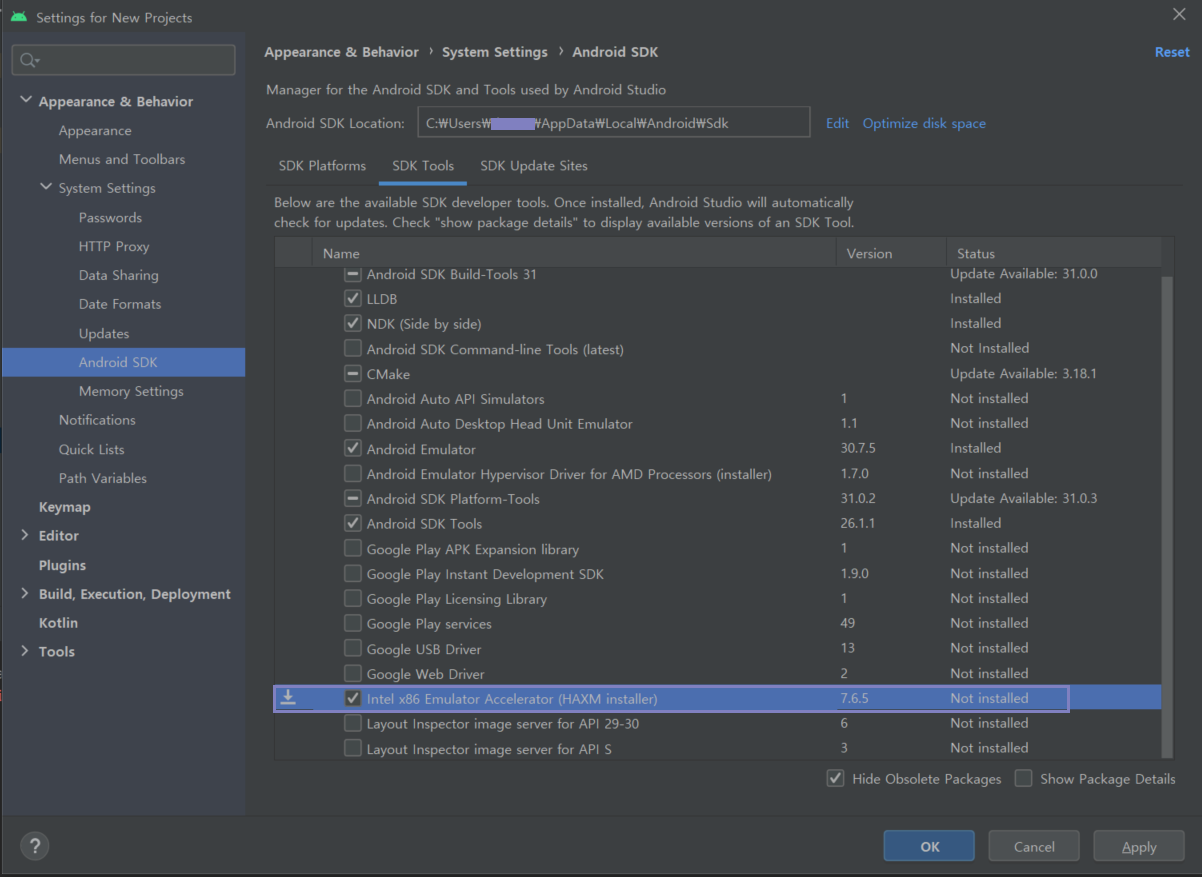Check Google Play services checkbox

point(352,623)
